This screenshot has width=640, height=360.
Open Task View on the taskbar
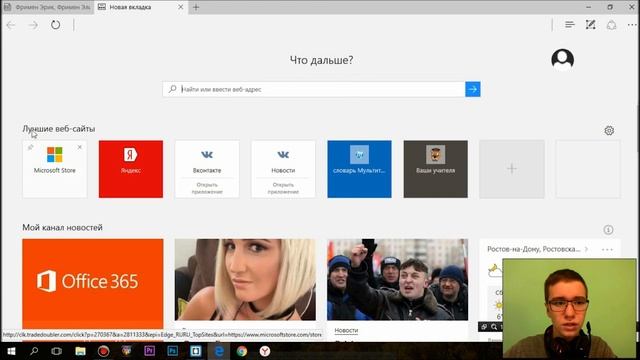tap(57, 351)
